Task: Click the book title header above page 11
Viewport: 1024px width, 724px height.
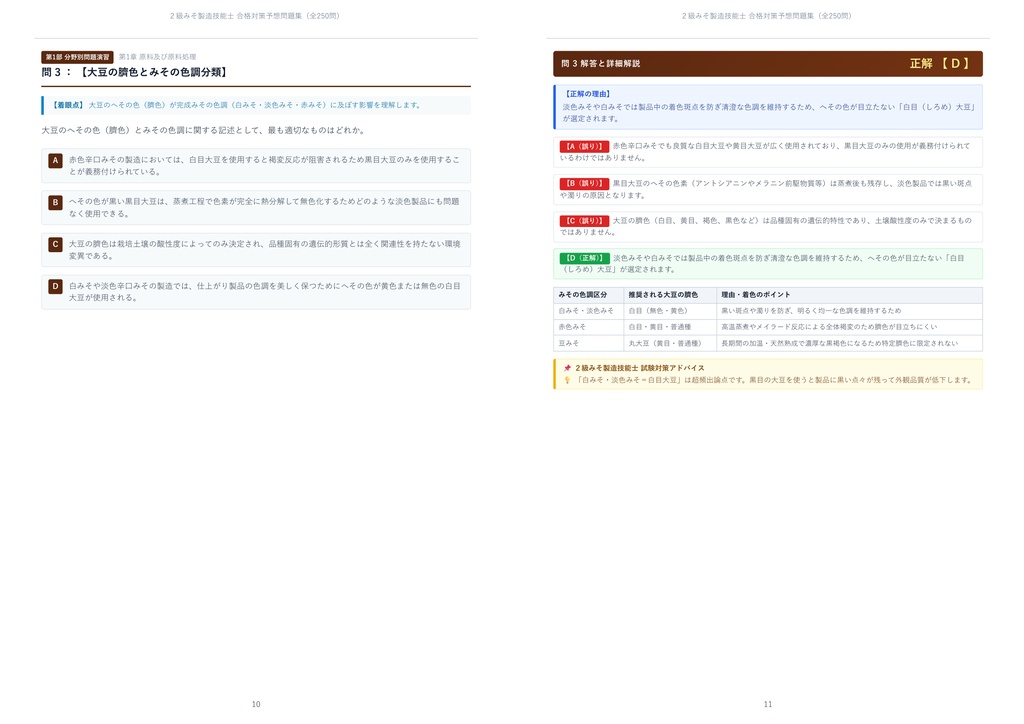Action: click(767, 16)
